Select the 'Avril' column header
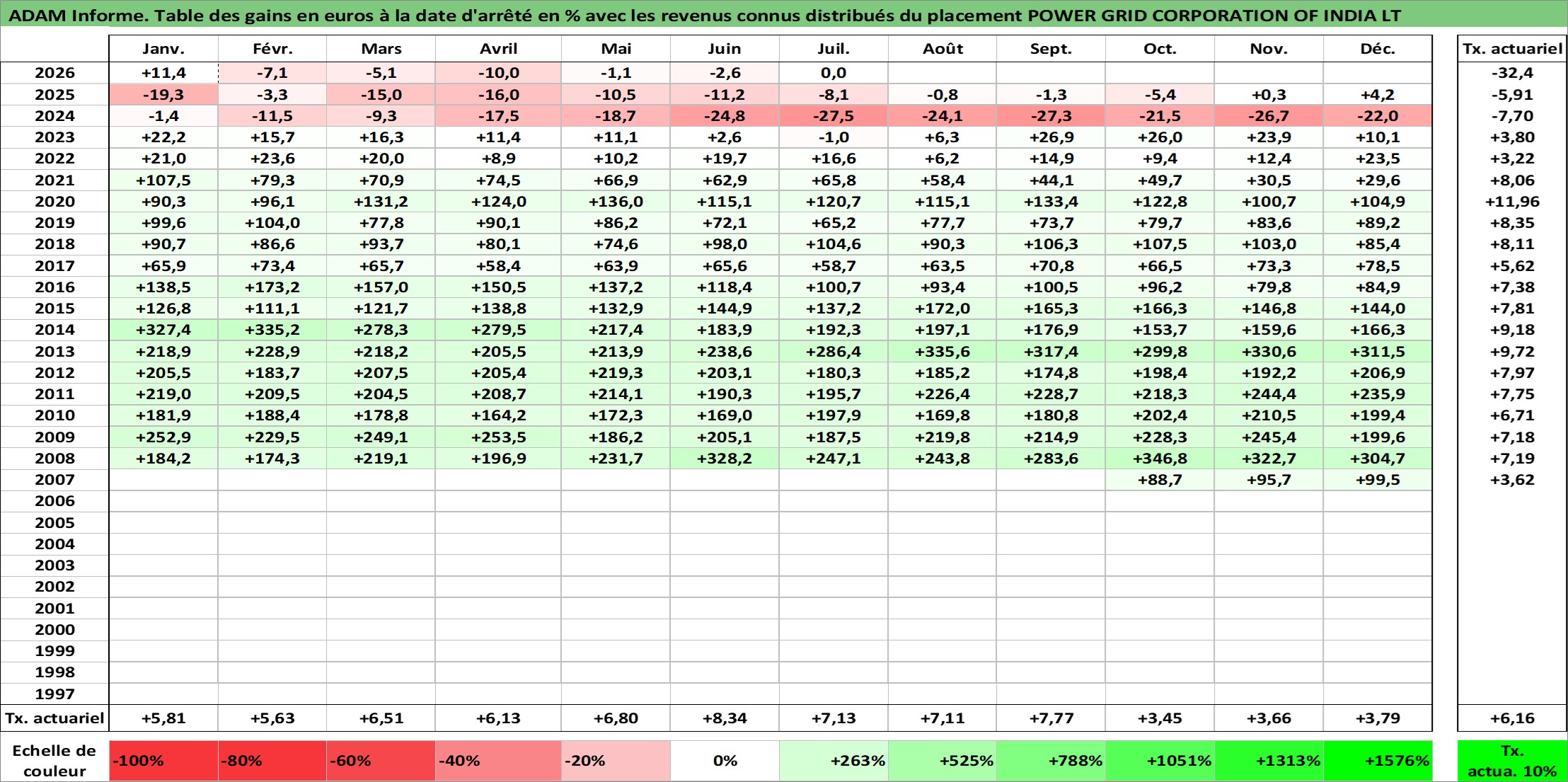The width and height of the screenshot is (1568, 782). (498, 49)
